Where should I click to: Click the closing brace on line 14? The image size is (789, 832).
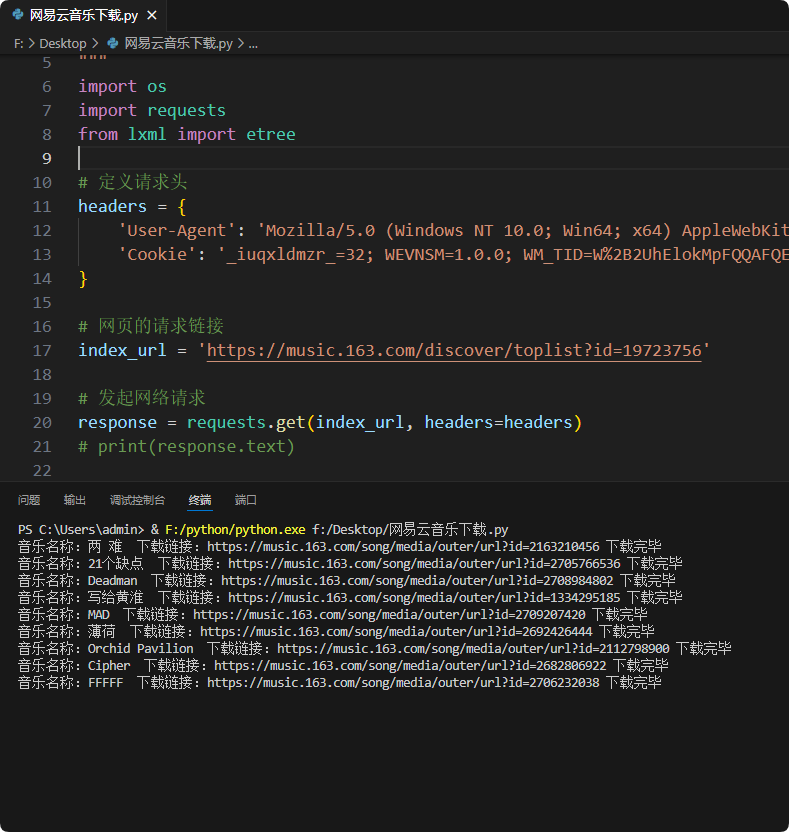83,279
